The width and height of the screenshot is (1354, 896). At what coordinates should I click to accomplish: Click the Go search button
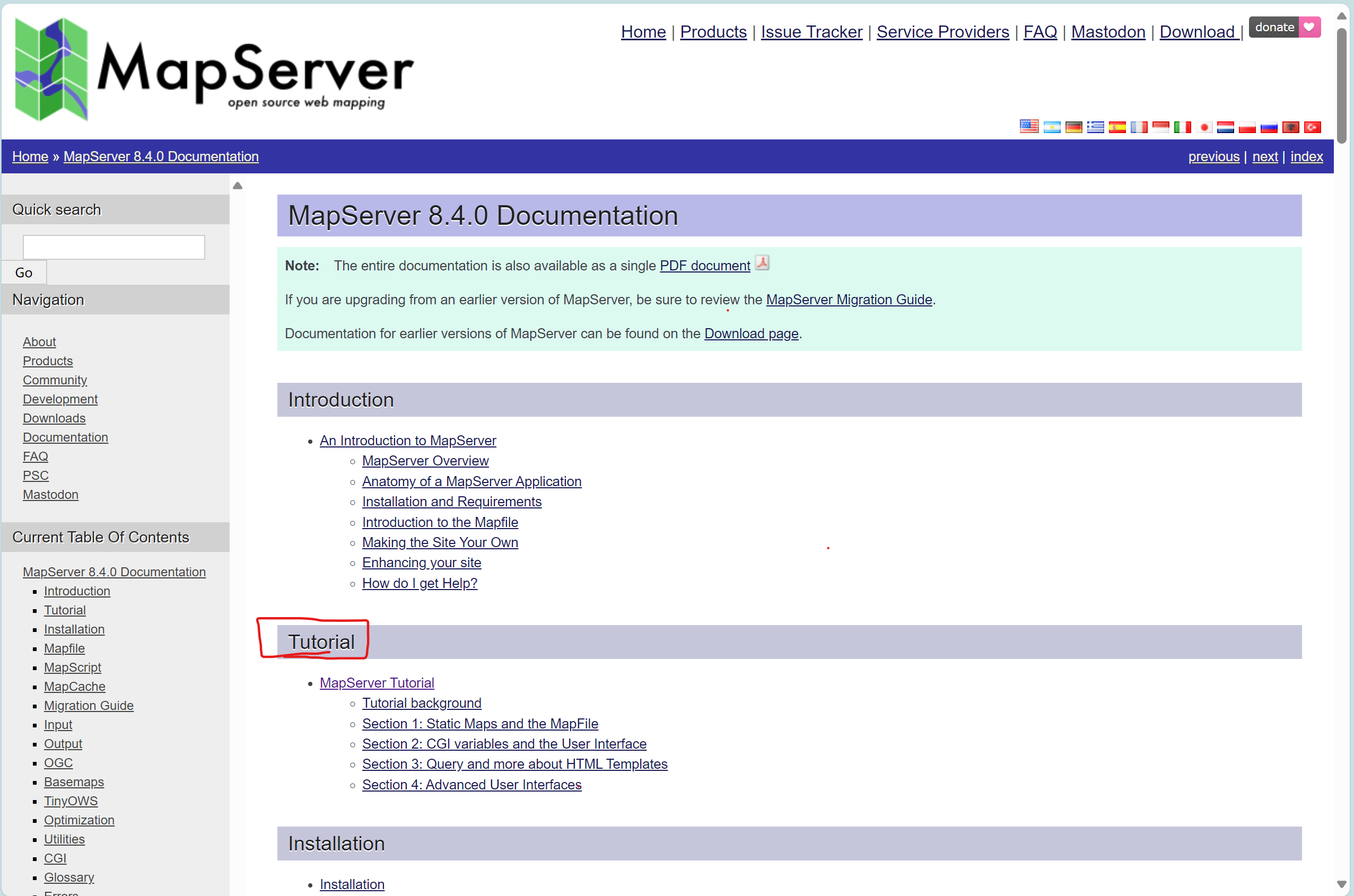click(23, 273)
